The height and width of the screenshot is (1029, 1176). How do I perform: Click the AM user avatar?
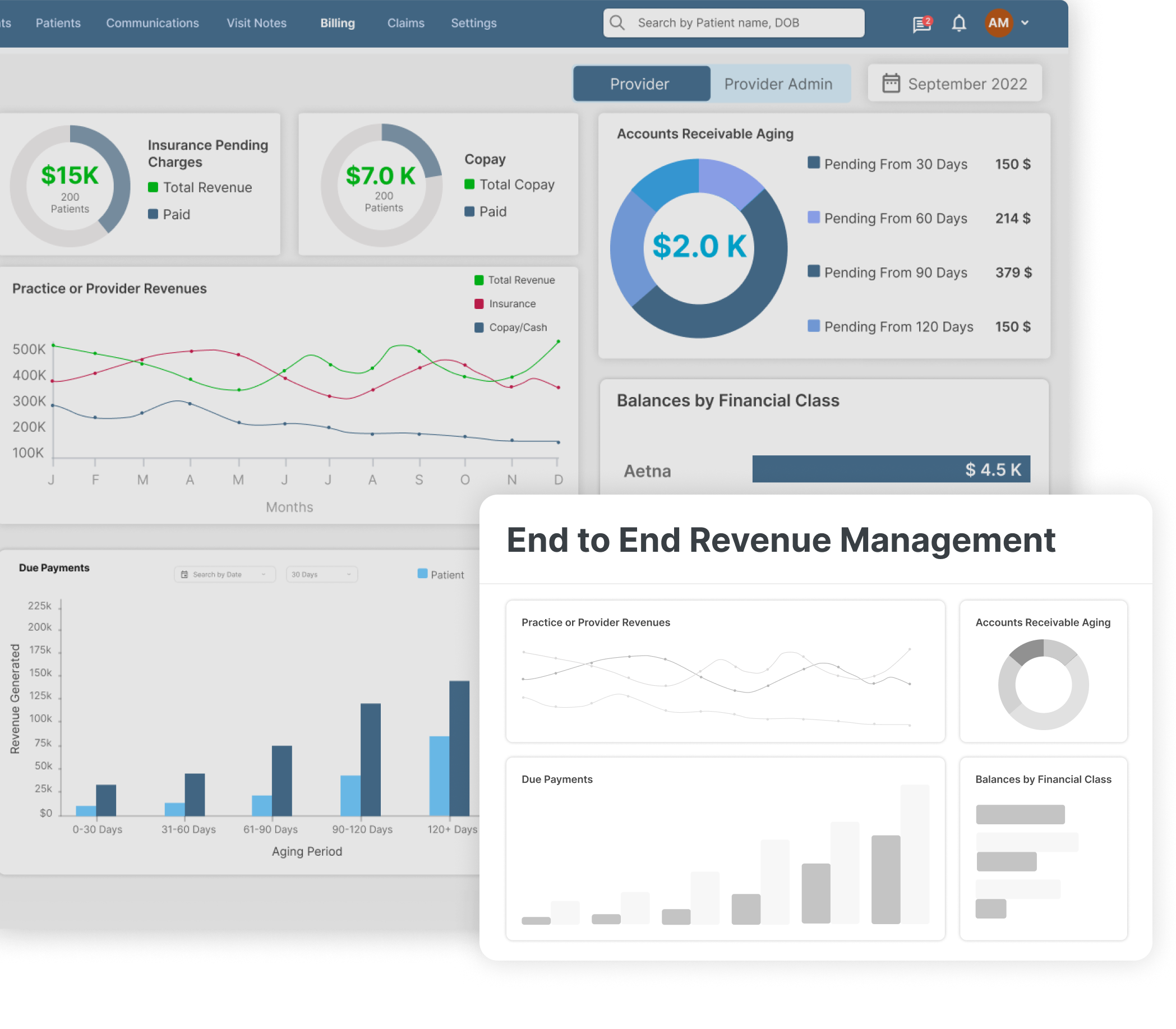pos(998,23)
